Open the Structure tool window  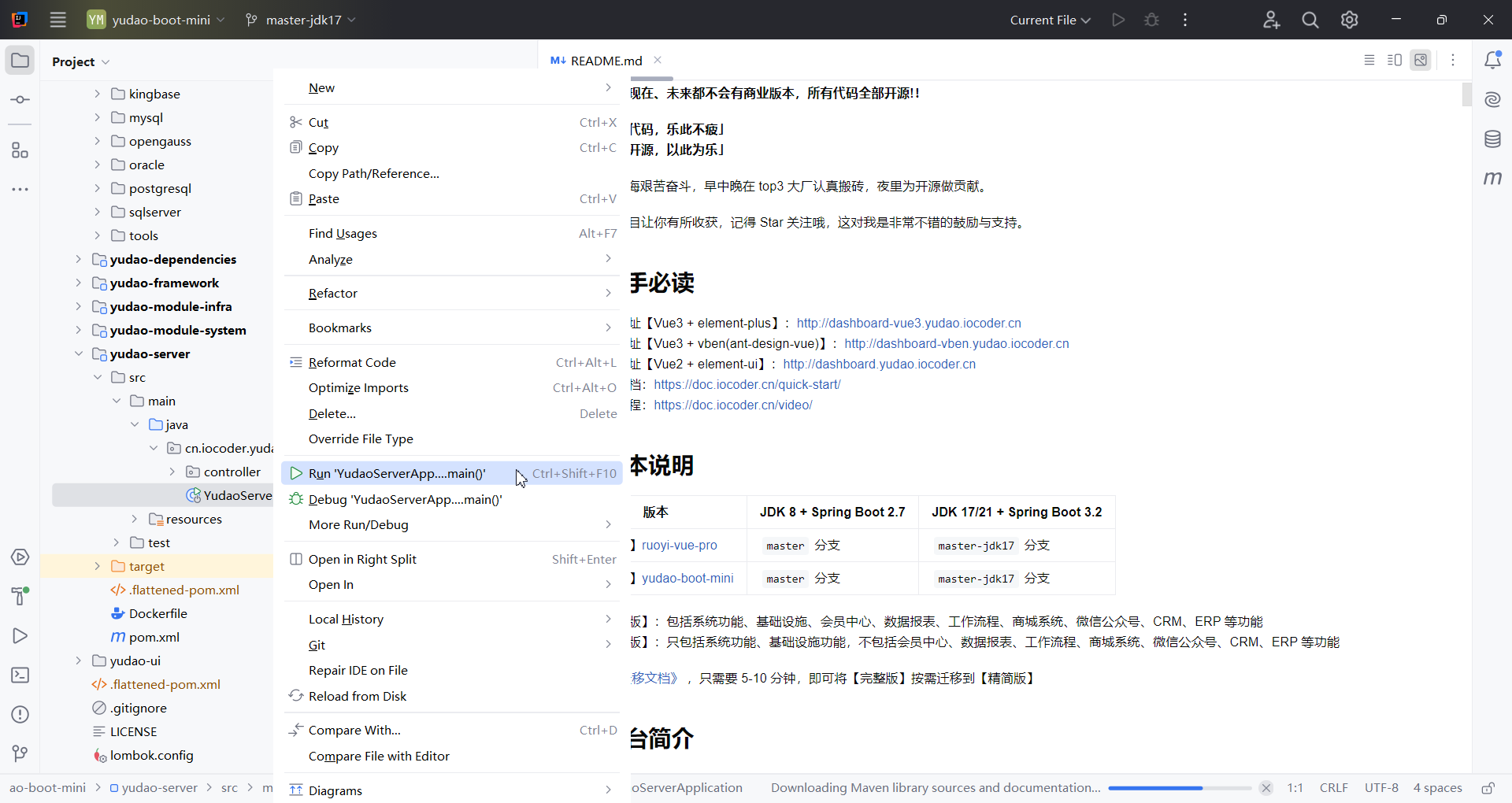(x=20, y=150)
